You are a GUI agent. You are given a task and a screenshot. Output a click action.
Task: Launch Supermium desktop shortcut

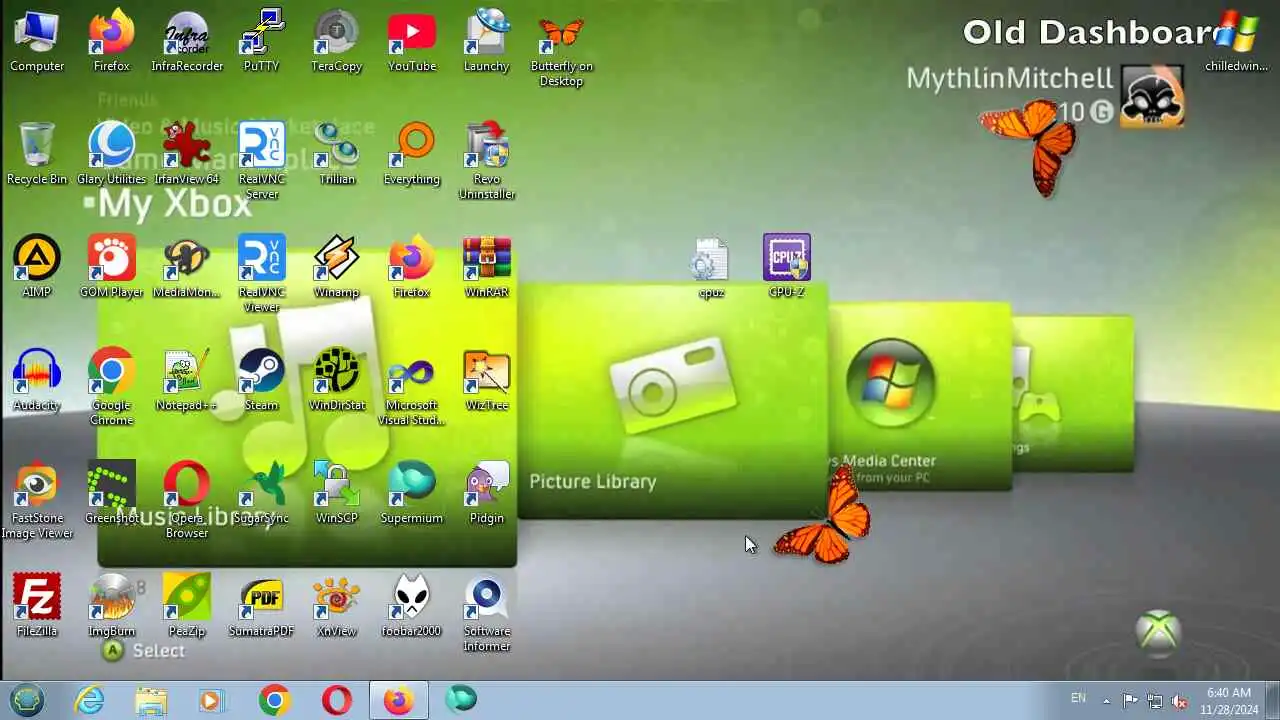click(x=411, y=494)
